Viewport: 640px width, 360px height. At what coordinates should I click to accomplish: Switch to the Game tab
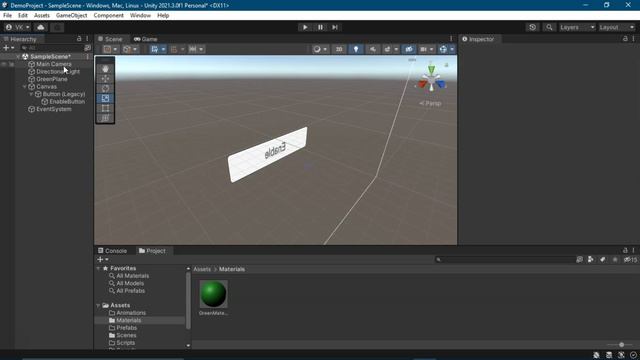pos(146,39)
